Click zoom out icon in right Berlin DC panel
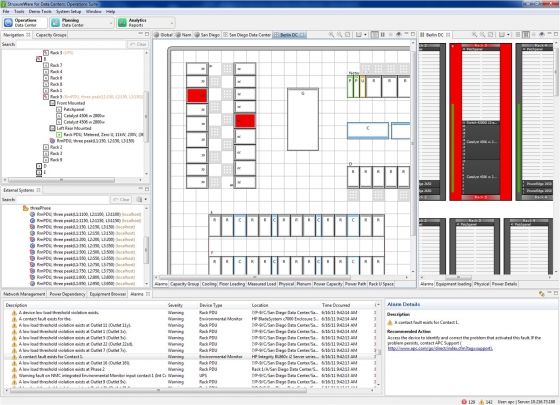 482,35
